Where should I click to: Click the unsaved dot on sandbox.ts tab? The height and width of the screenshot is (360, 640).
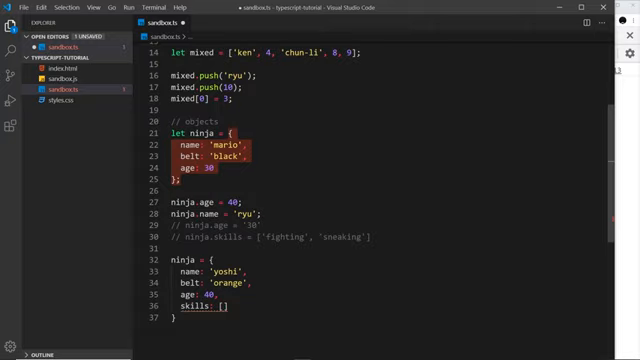click(183, 23)
